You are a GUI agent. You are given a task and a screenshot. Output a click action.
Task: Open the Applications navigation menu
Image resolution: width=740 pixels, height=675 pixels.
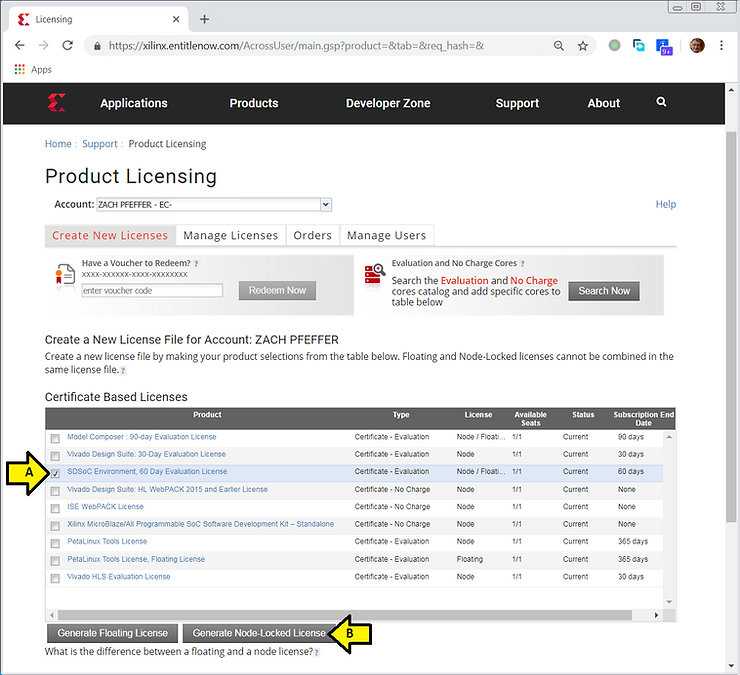coord(134,103)
